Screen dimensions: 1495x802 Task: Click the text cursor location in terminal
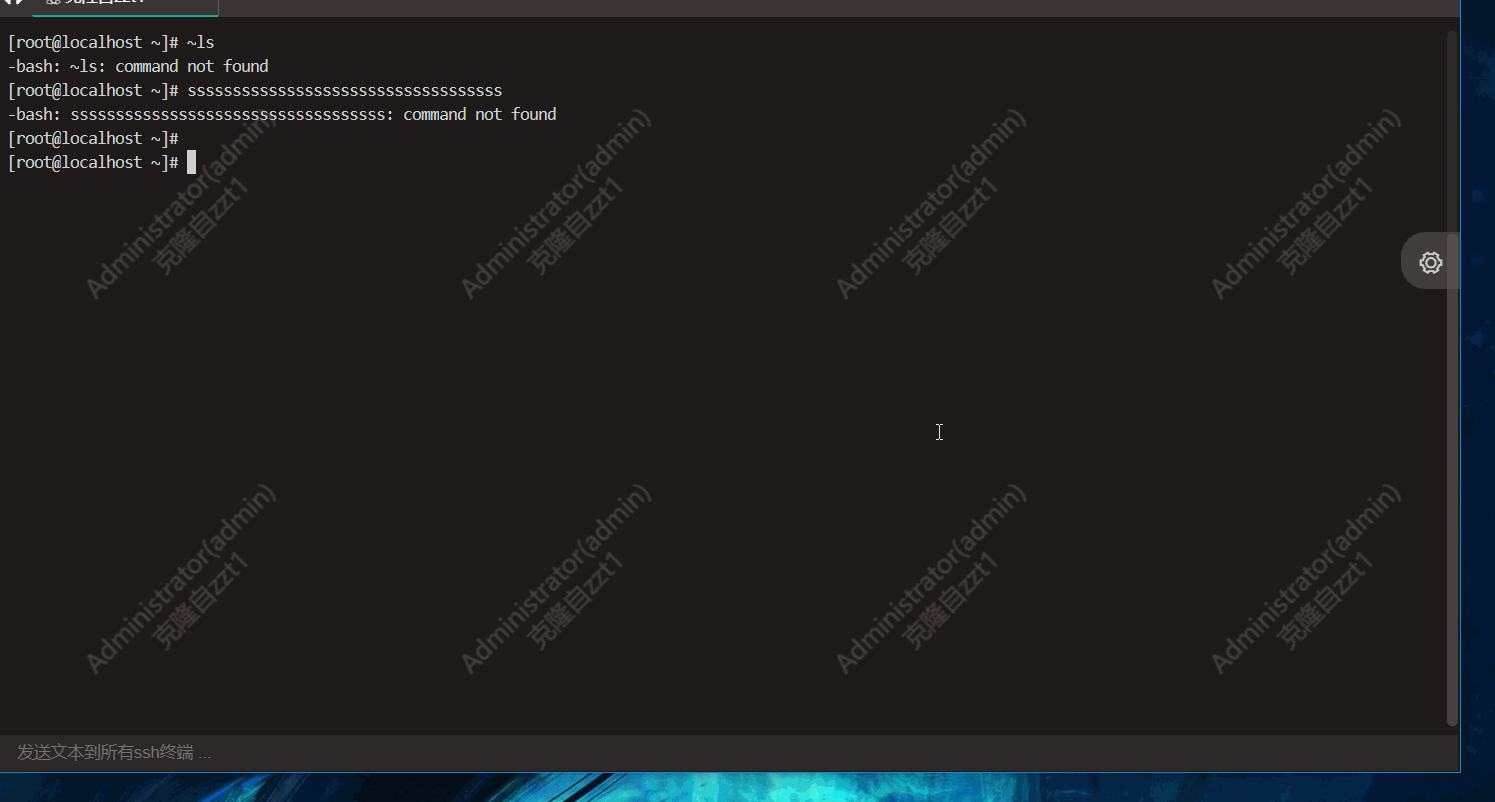tap(938, 432)
